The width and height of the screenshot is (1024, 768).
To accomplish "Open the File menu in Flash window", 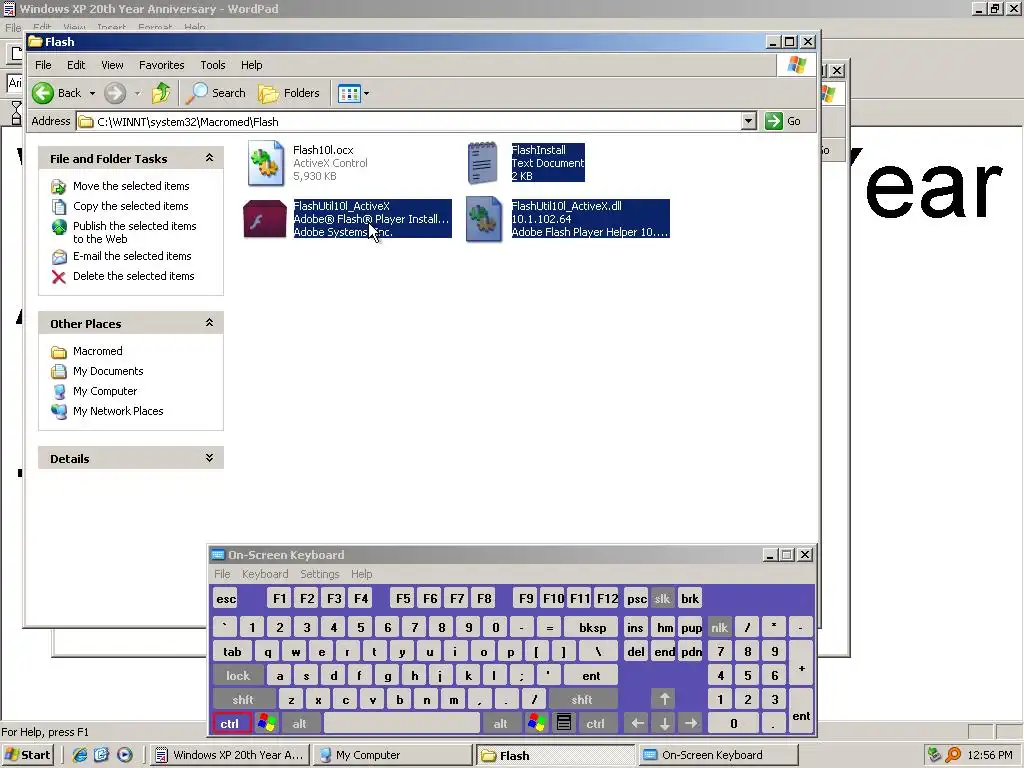I will point(43,65).
